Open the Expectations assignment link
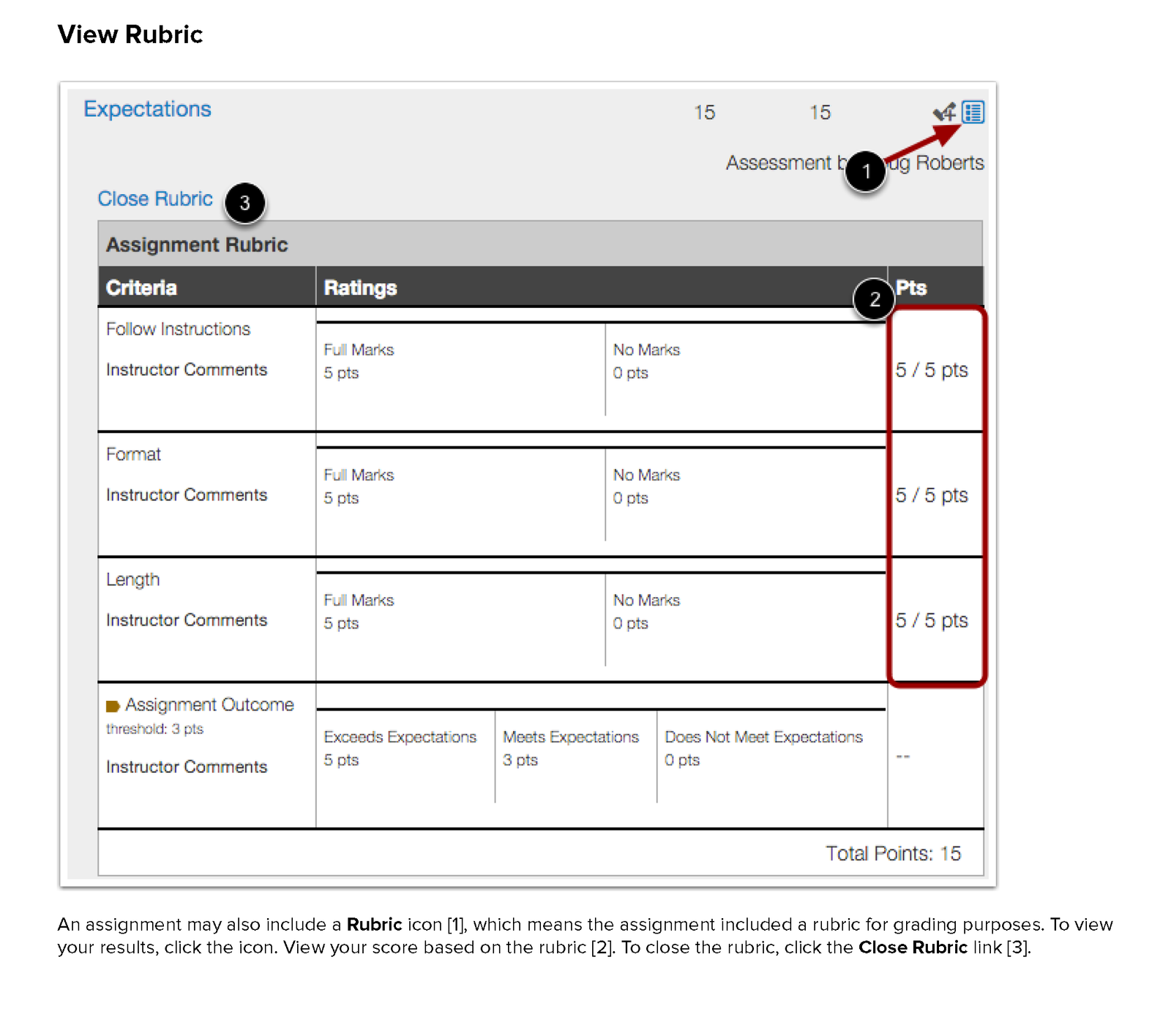Image resolution: width=1171 pixels, height=1036 pixels. pos(147,109)
